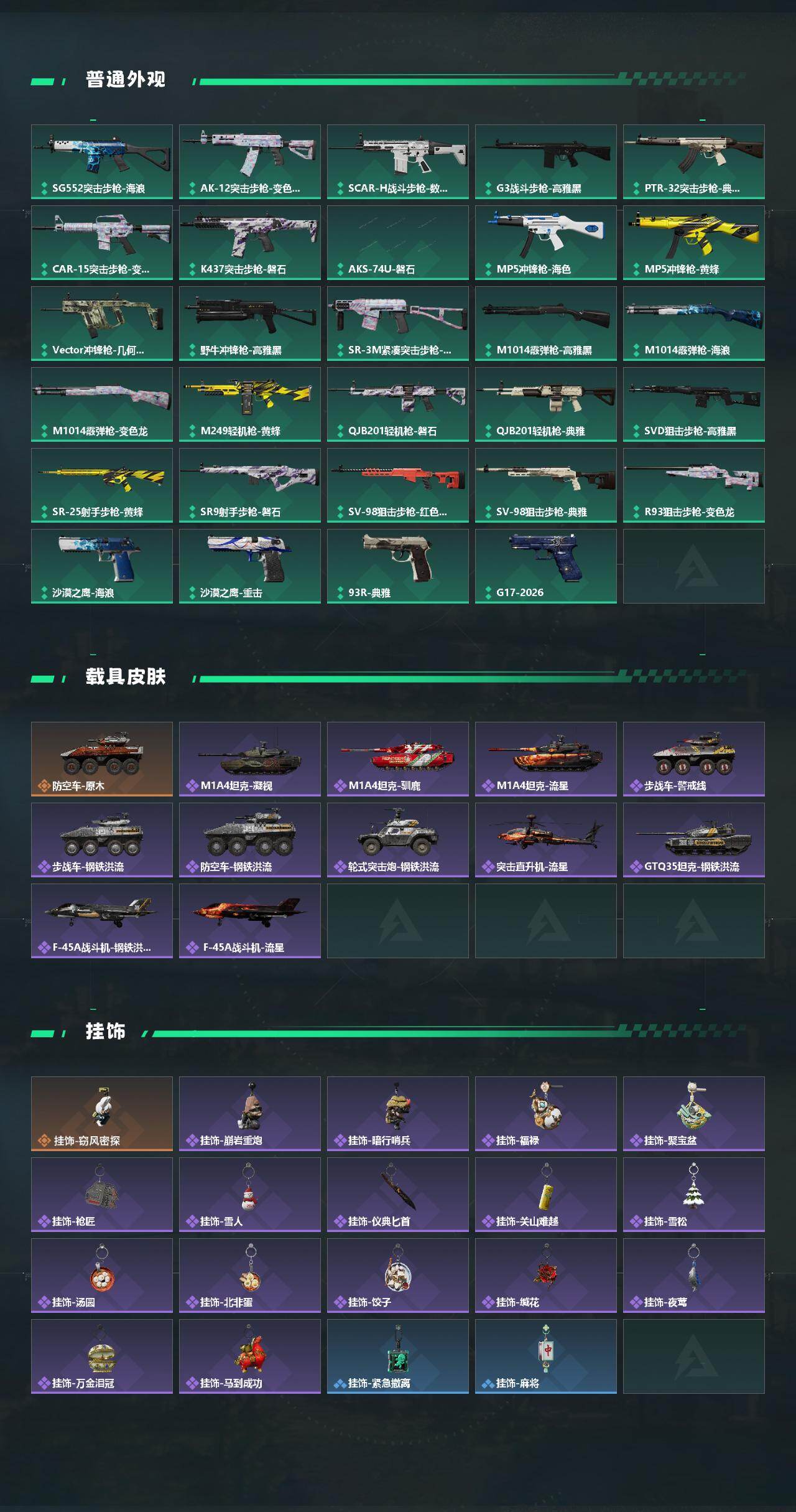Select the SV-98狙击步枪-红色 sniper skin
The height and width of the screenshot is (1512, 796).
pyautogui.click(x=398, y=485)
